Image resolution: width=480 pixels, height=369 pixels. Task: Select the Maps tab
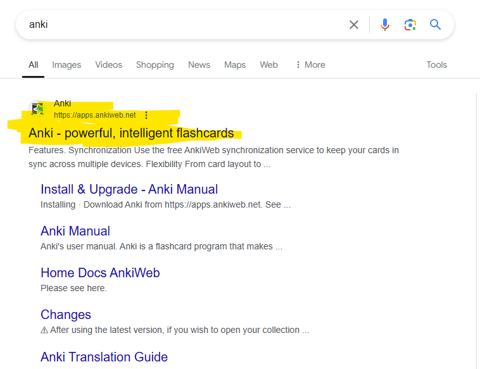click(x=235, y=65)
